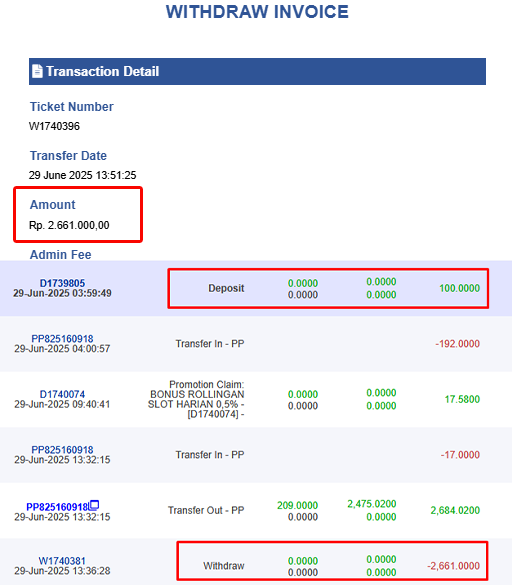Click the Admin Fee label

click(60, 254)
